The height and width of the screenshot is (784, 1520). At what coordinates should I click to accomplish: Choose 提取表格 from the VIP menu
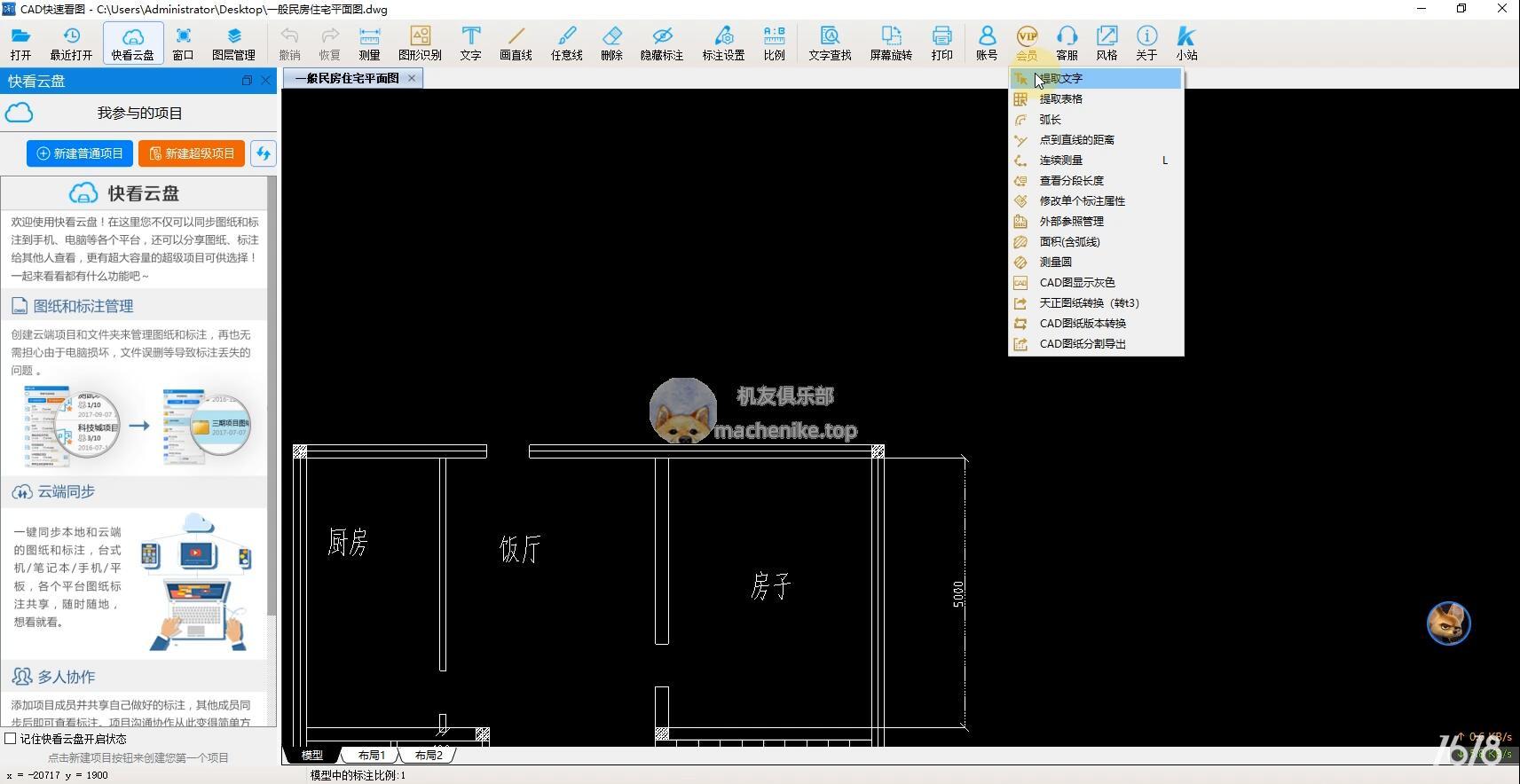pos(1096,99)
